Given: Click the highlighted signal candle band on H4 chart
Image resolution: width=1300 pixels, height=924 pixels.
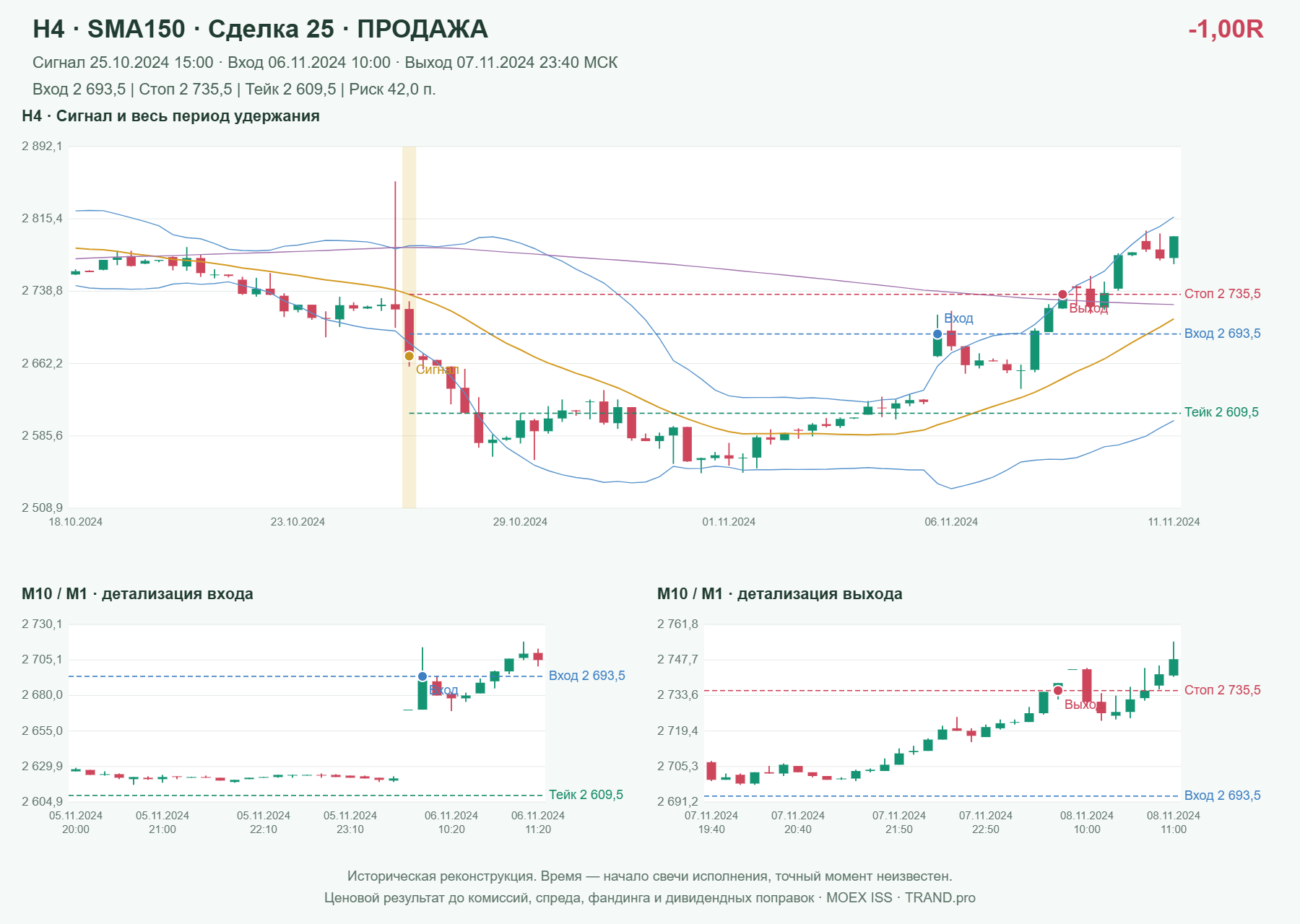Looking at the screenshot, I should click(x=409, y=327).
